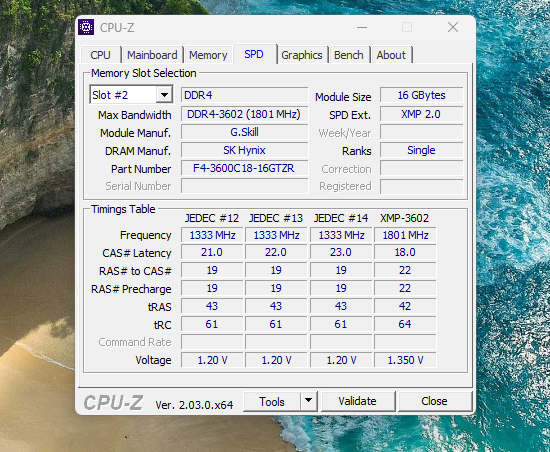Click the empty Registered field
550x452 pixels.
click(x=421, y=187)
